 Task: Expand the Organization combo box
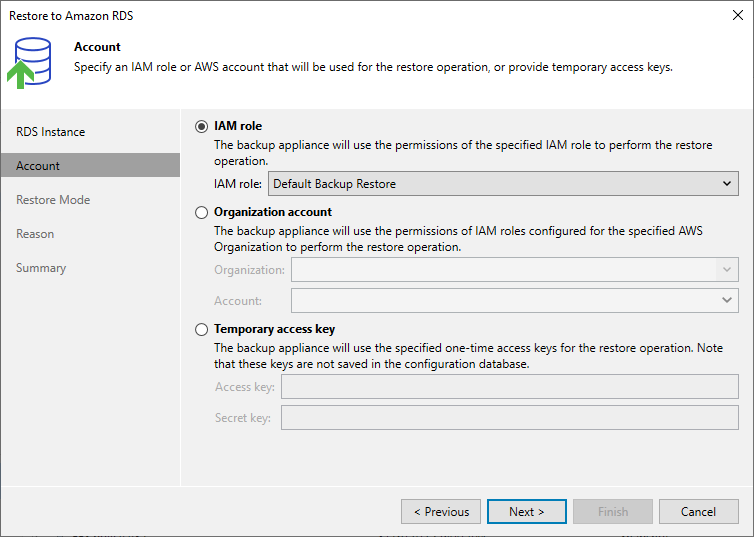[515, 270]
